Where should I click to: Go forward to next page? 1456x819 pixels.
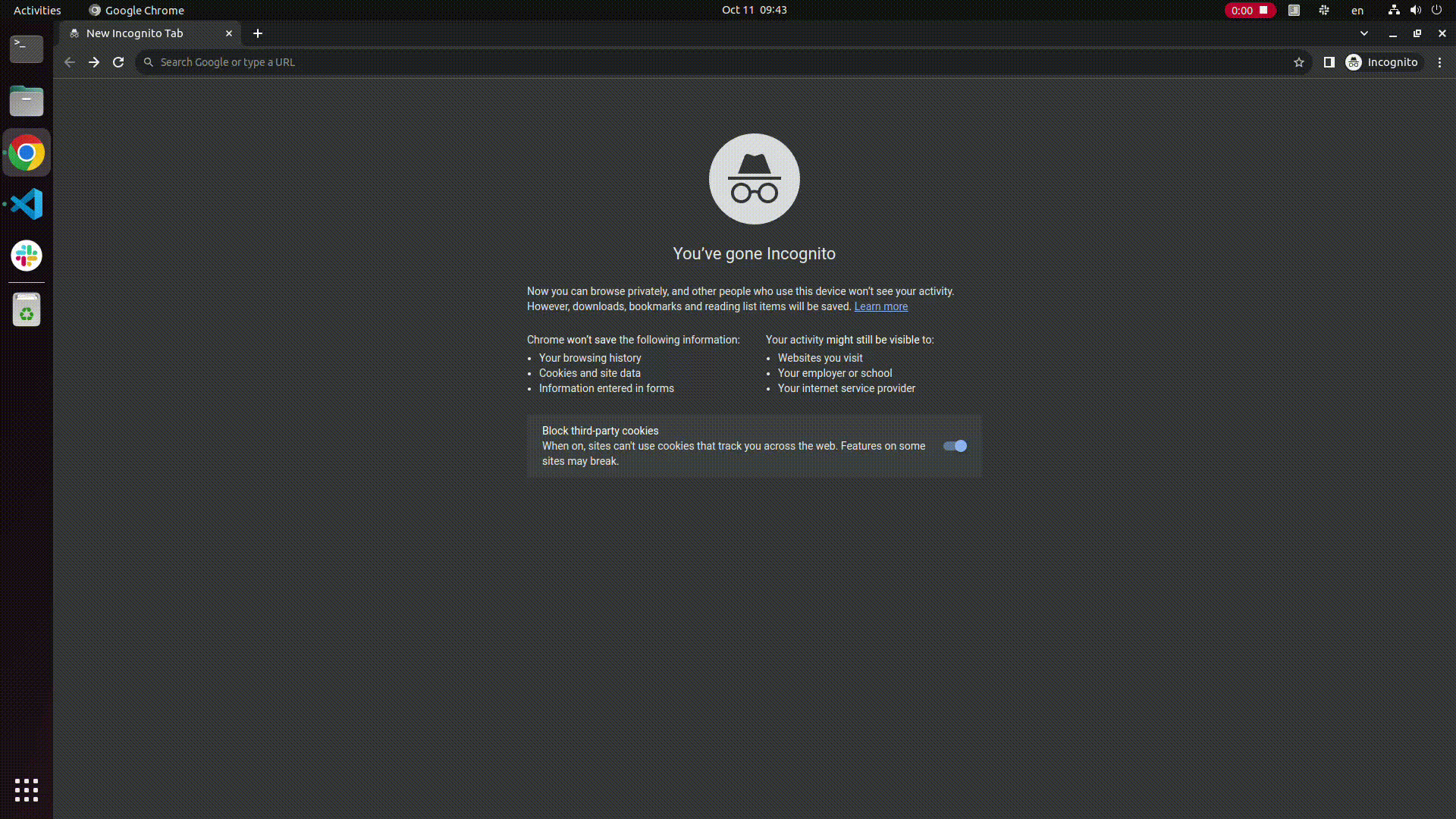pos(94,62)
